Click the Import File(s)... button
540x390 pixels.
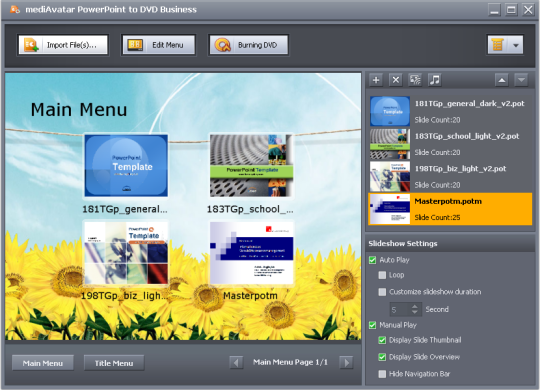(x=63, y=45)
